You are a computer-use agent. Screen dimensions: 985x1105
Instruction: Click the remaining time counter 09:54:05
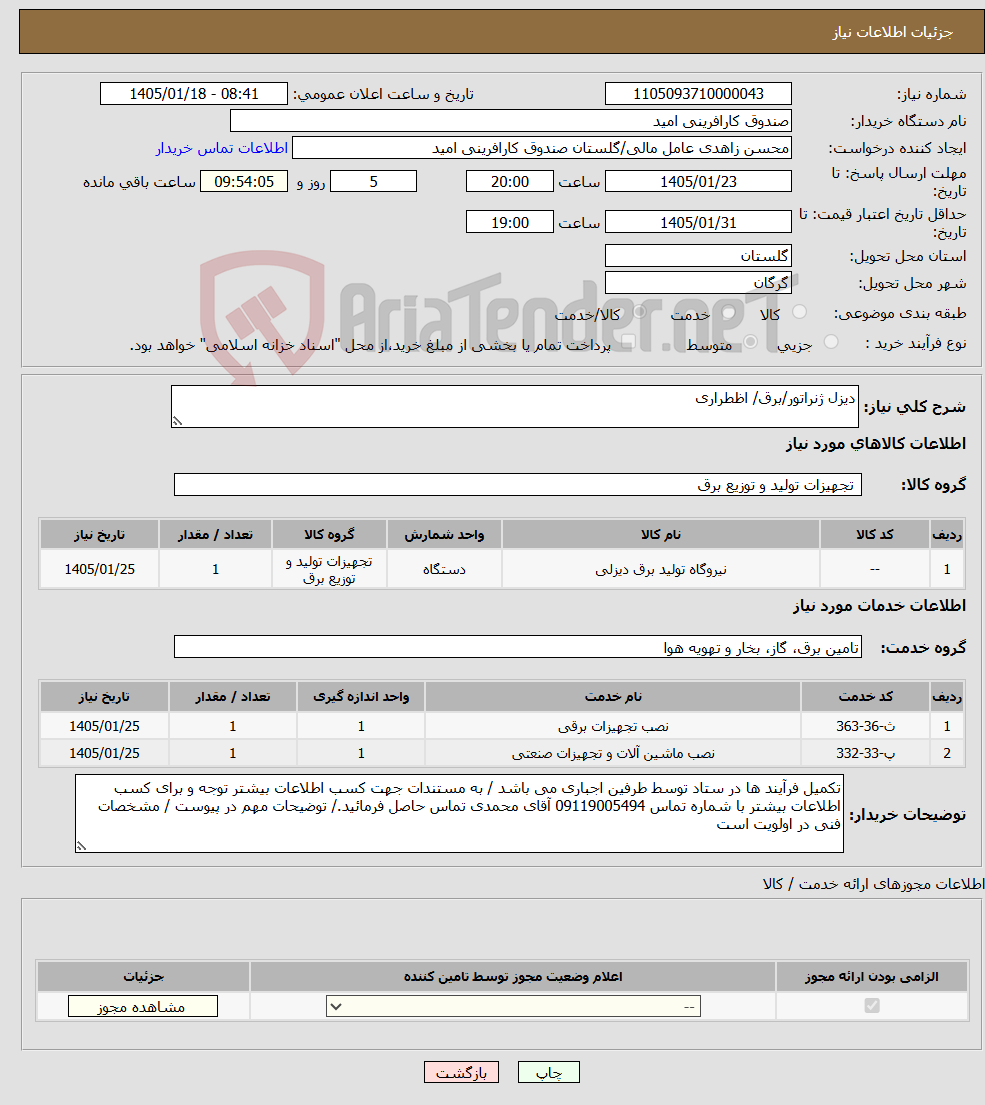click(244, 181)
